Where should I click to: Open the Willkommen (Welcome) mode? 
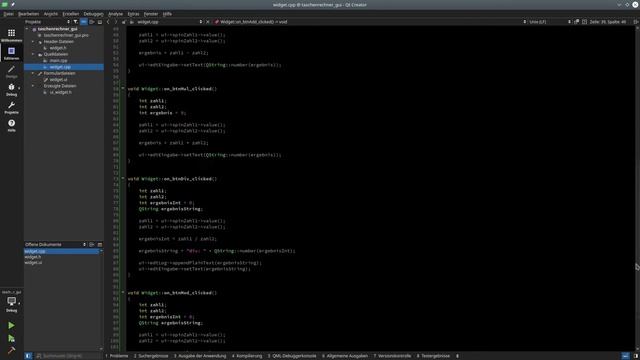11,35
